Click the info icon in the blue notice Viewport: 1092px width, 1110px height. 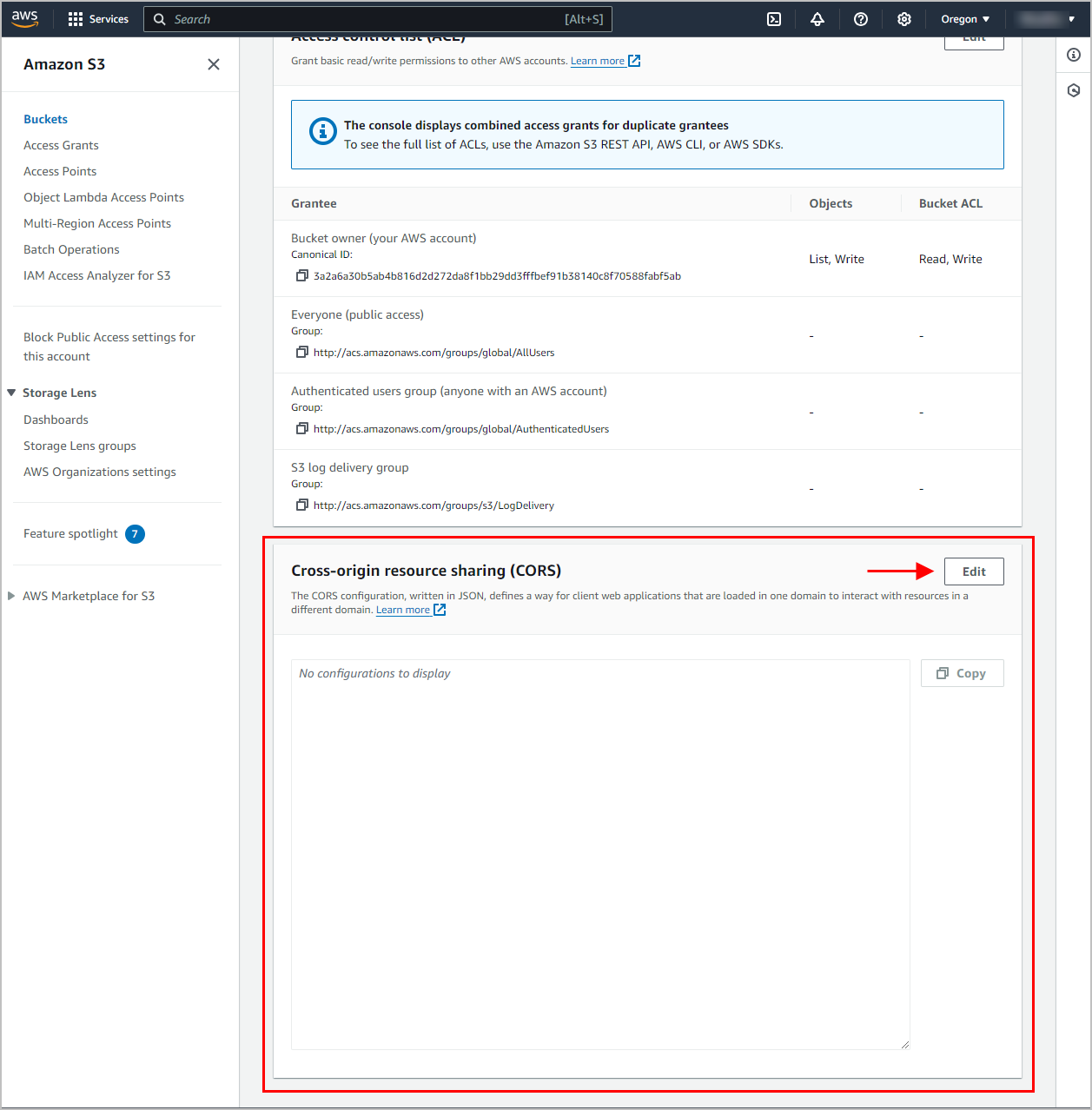323,131
